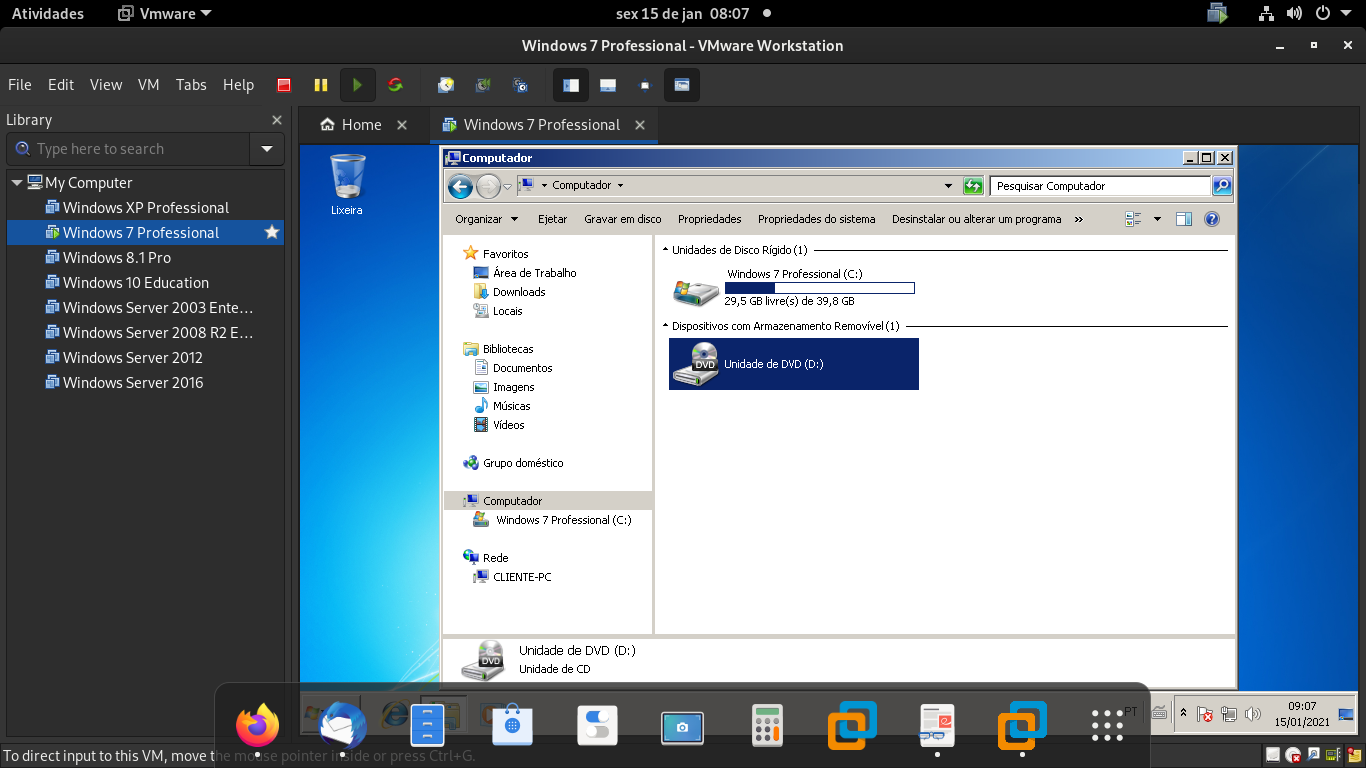1366x768 pixels.
Task: Click Desinstalar ou alterar um programa
Action: coord(977,219)
